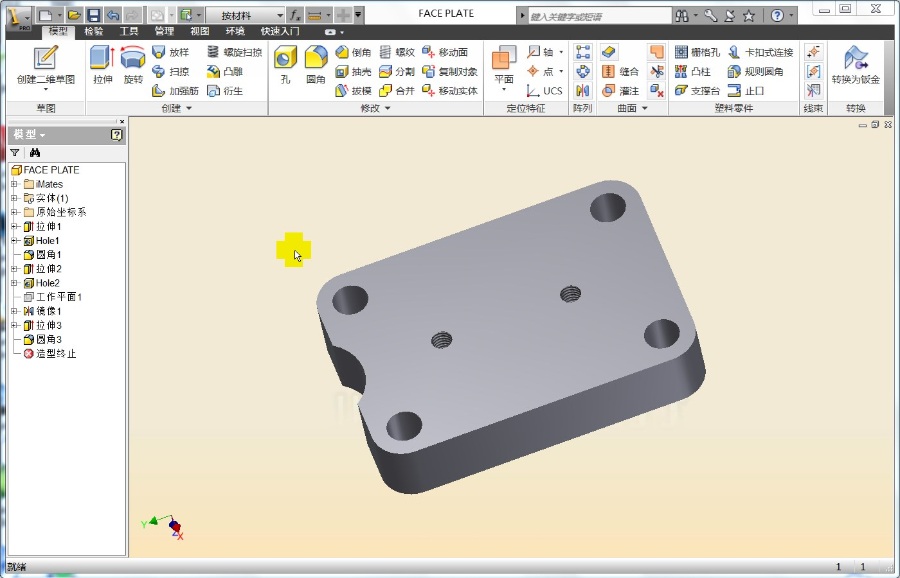900x578 pixels.
Task: Select 圆角3 in the model browser
Action: [43, 339]
